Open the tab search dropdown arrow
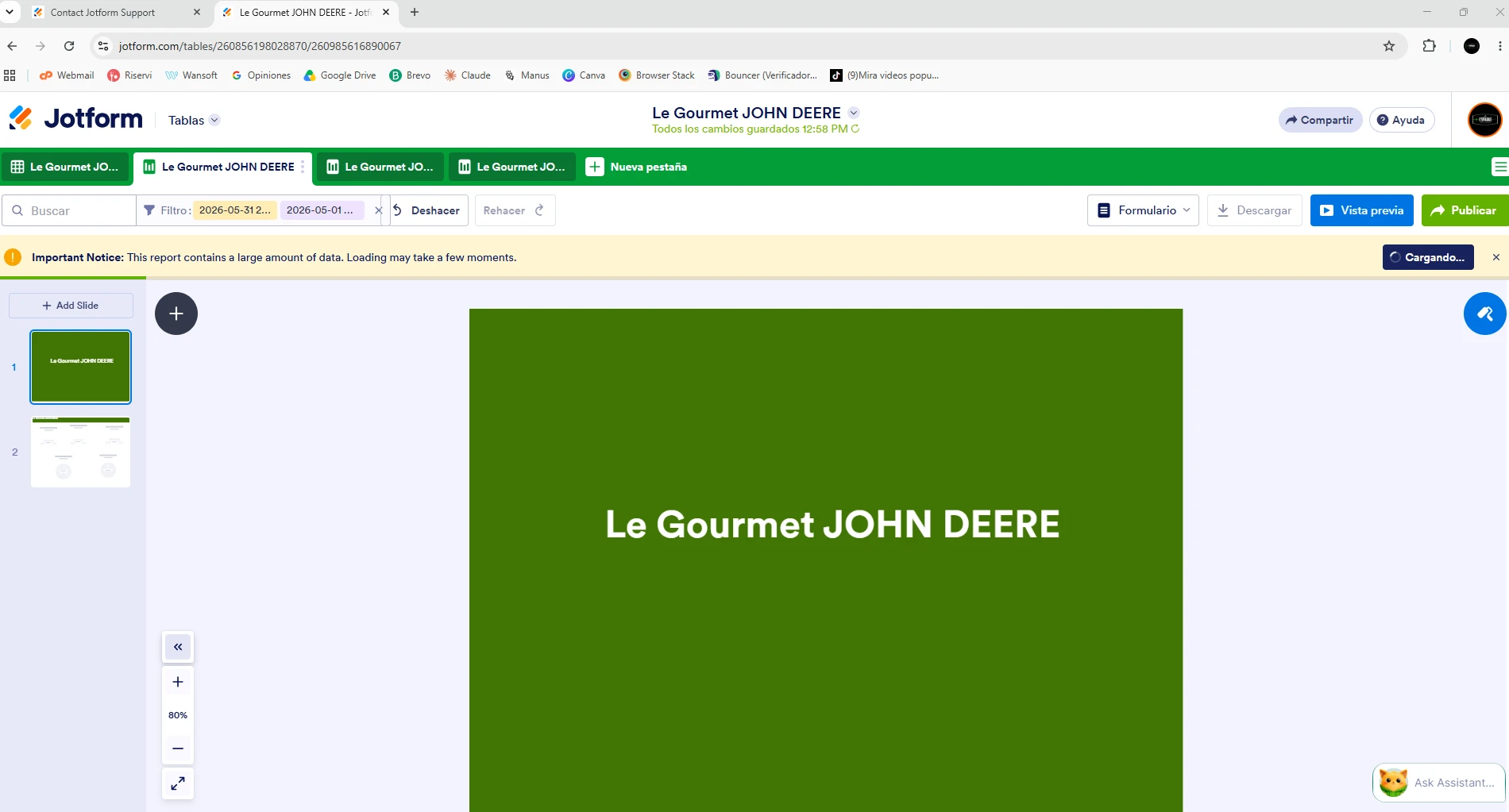 (x=10, y=13)
